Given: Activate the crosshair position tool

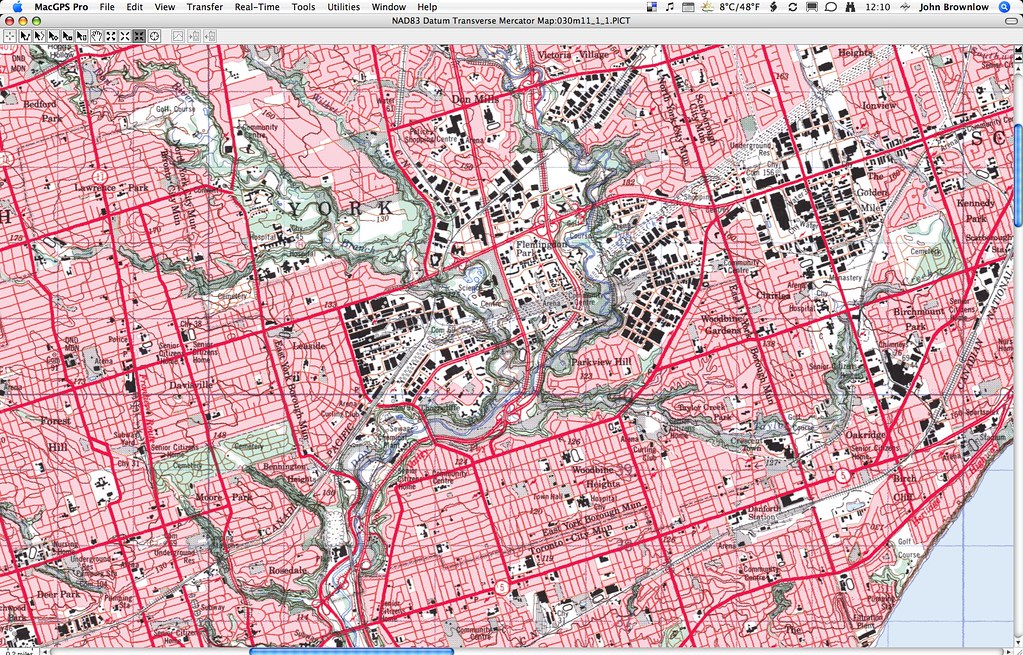Looking at the screenshot, I should coord(9,35).
